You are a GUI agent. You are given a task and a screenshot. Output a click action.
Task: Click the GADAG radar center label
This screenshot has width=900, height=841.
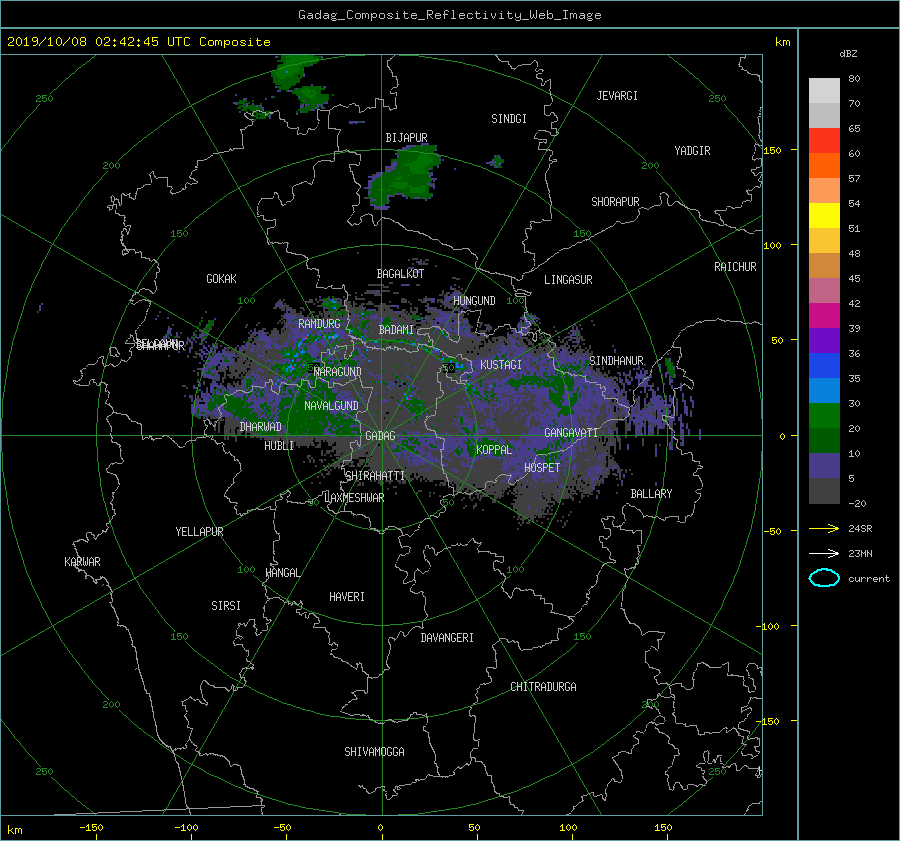pos(380,436)
